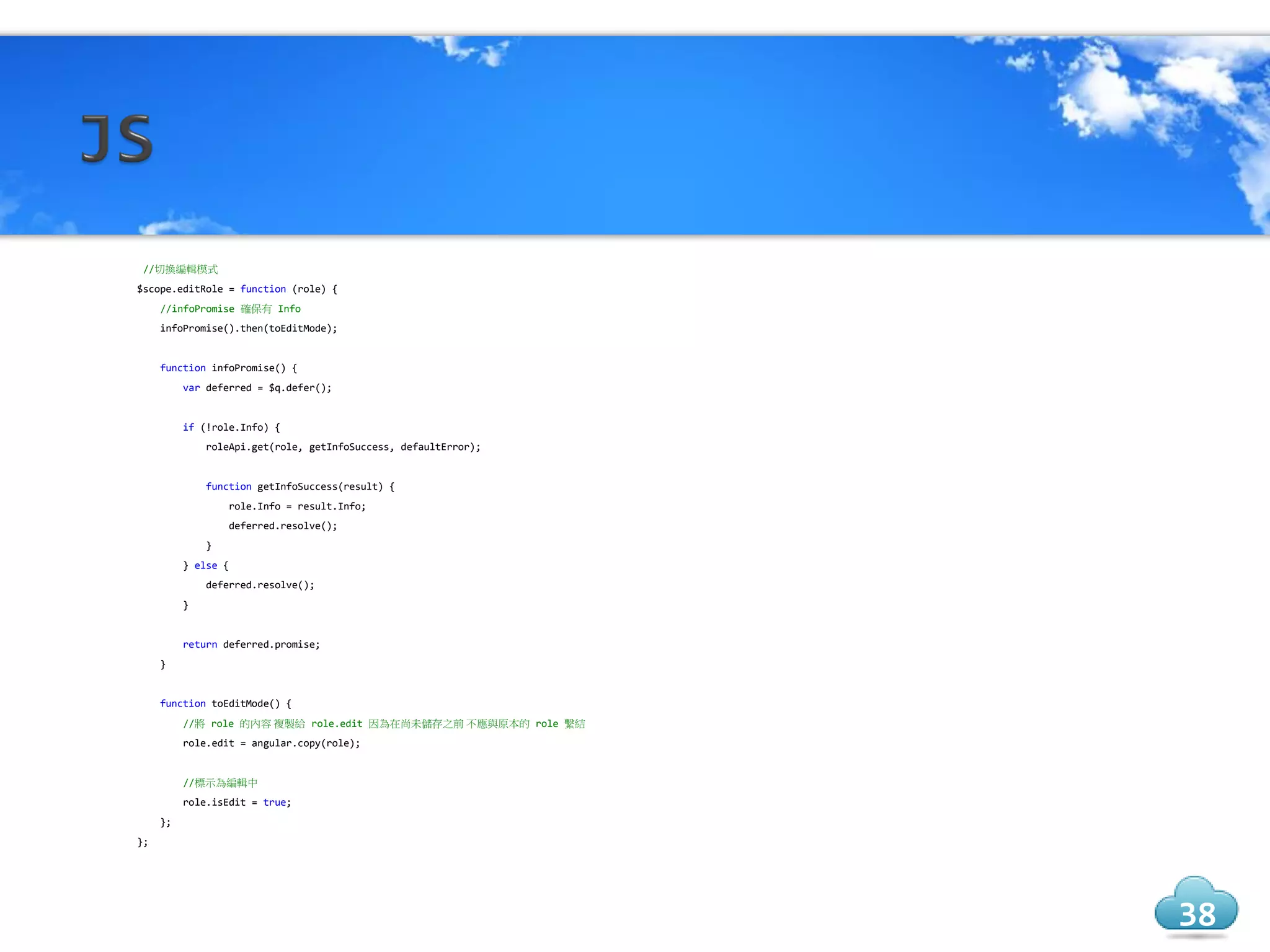Viewport: 1270px width, 952px height.
Task: Click the role.isEdit = true; line
Action: 237,802
